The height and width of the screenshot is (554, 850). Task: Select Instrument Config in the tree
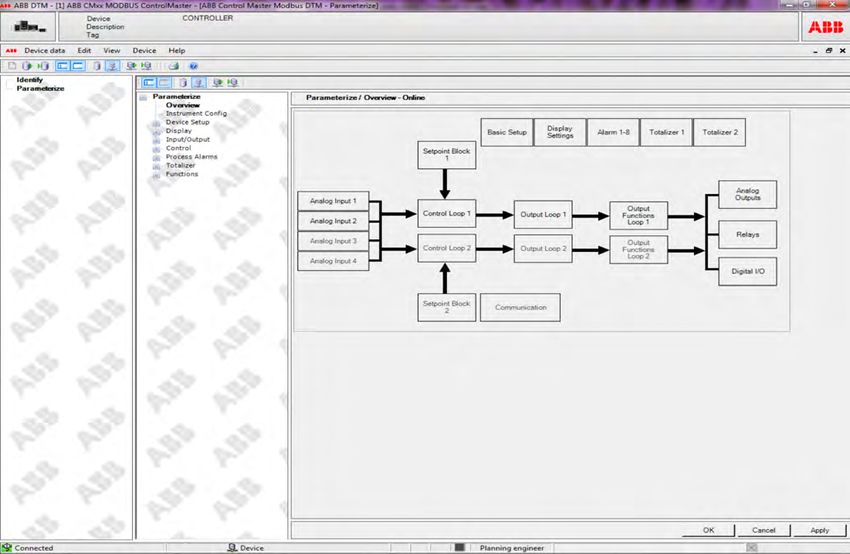(x=196, y=113)
